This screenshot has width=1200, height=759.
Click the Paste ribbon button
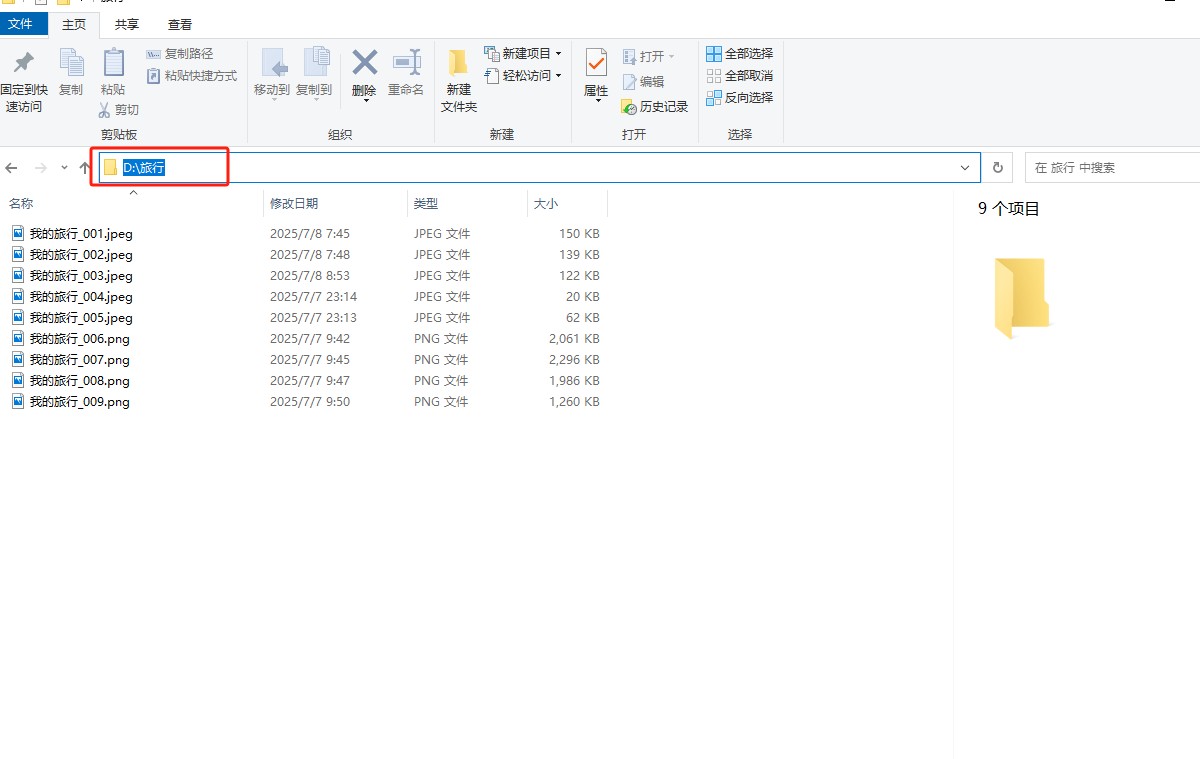point(113,73)
